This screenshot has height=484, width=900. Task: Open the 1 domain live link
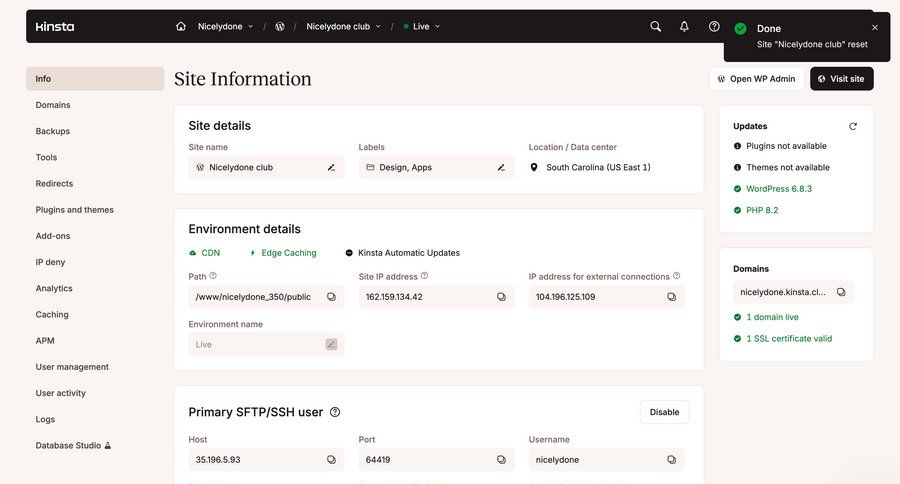pos(772,317)
